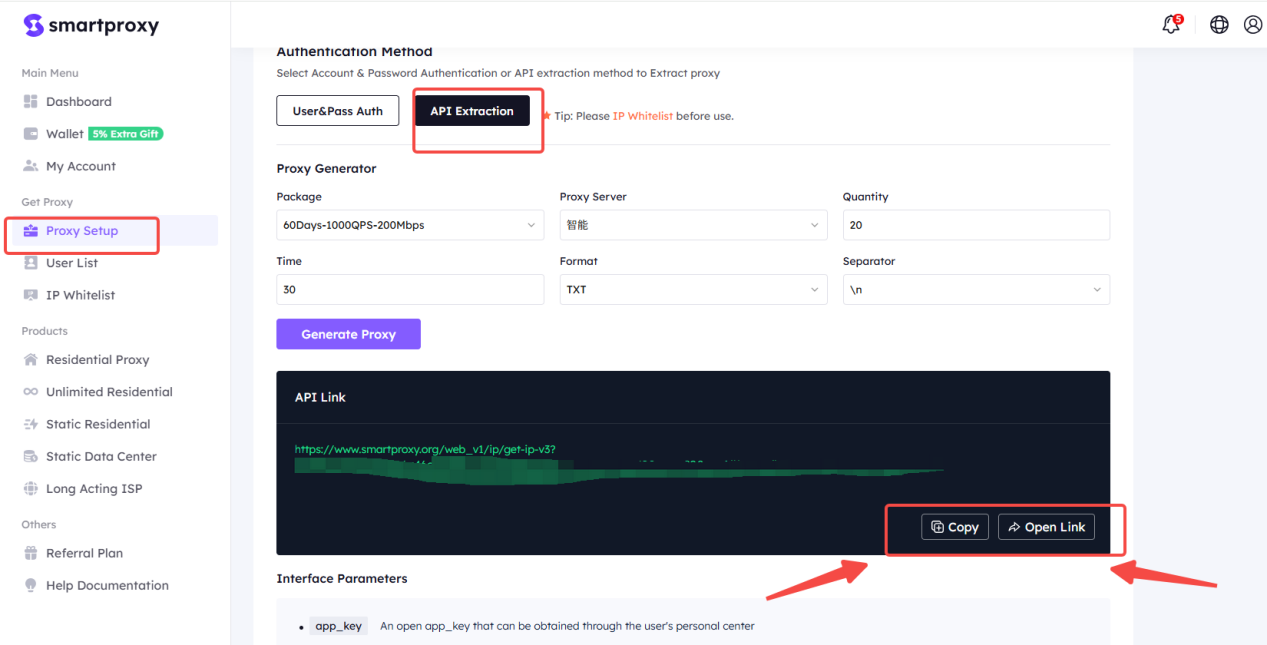
Task: Open Unlimited Residential product page
Action: pos(110,392)
